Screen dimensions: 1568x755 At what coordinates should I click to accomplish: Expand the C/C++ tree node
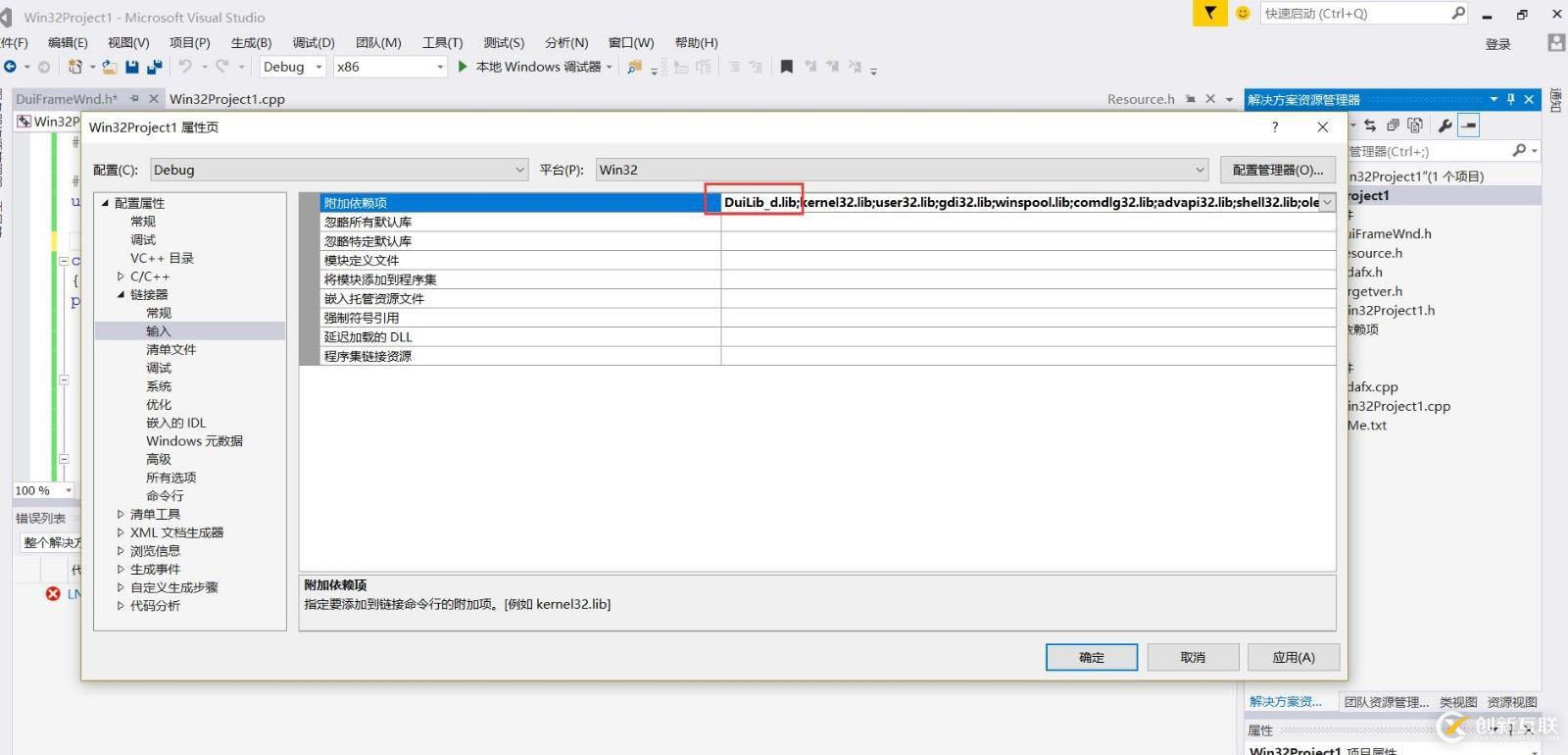click(x=121, y=277)
